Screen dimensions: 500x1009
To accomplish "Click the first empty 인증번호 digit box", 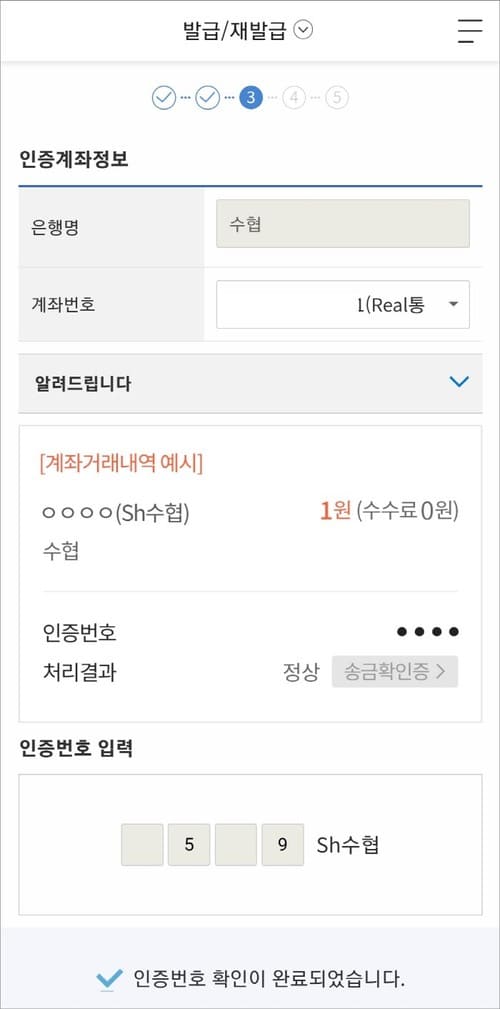I will (x=142, y=844).
